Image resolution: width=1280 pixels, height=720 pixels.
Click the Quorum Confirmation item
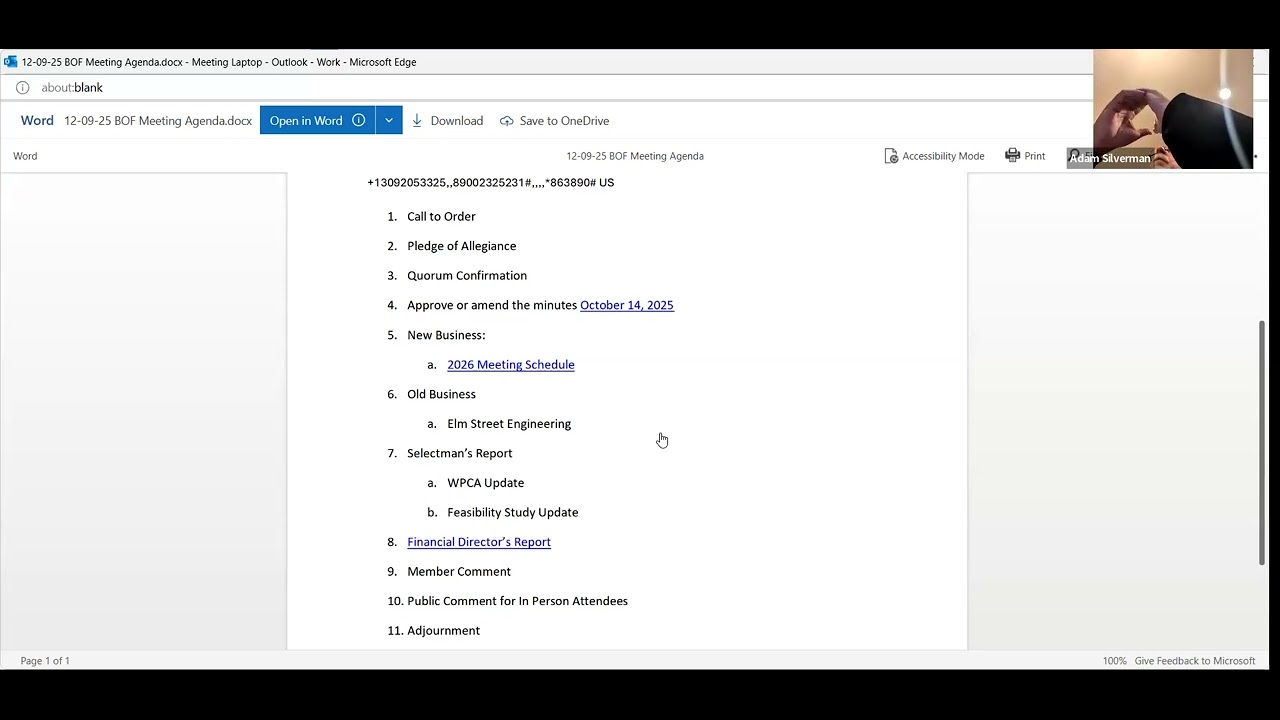point(467,276)
